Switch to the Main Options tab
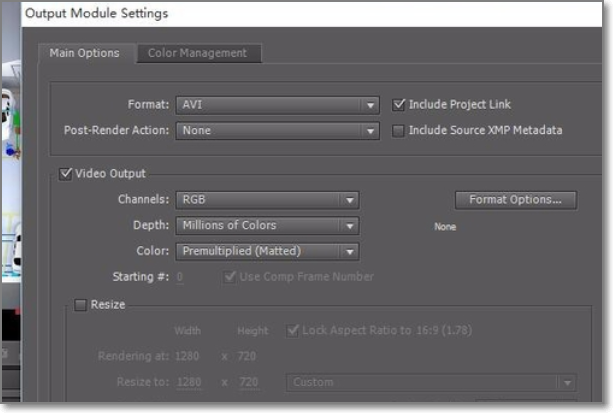613x413 pixels. coord(84,53)
